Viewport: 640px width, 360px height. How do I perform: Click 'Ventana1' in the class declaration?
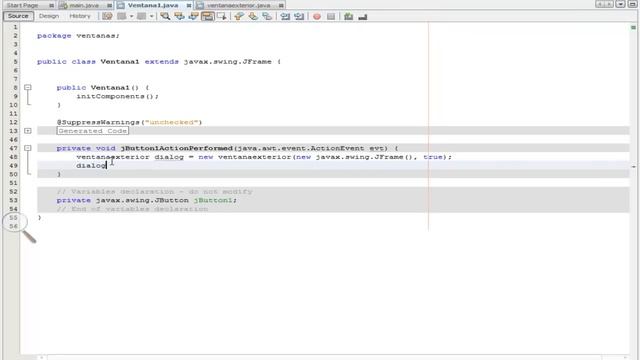[x=120, y=62]
